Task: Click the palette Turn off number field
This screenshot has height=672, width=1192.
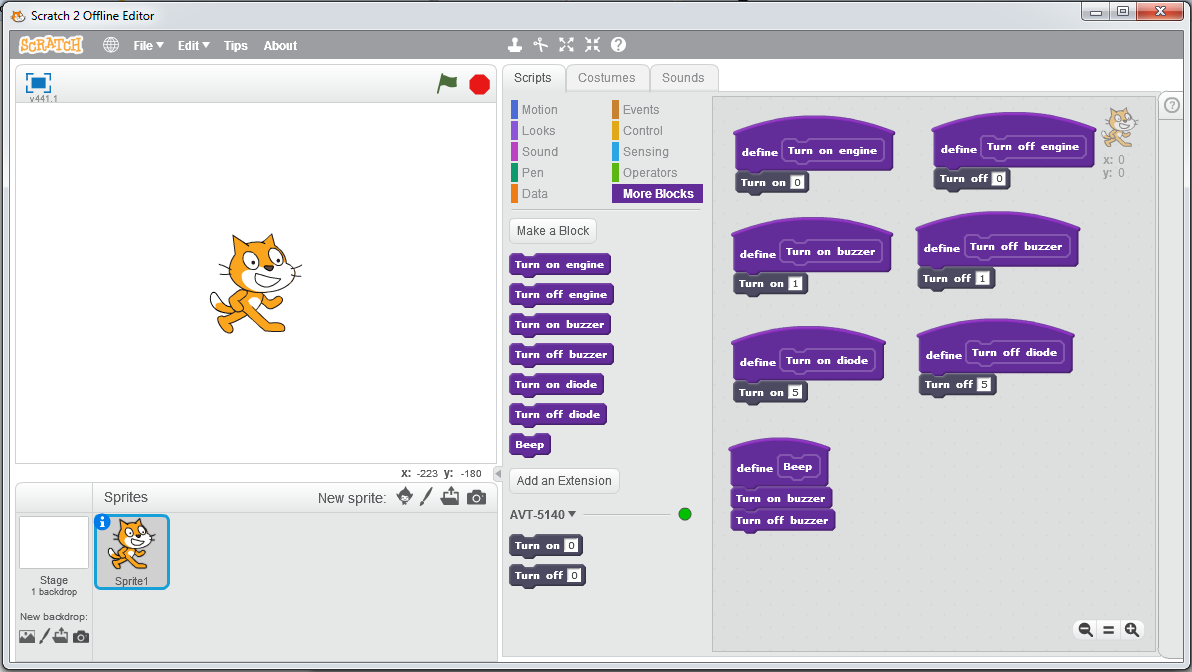Action: coord(574,575)
